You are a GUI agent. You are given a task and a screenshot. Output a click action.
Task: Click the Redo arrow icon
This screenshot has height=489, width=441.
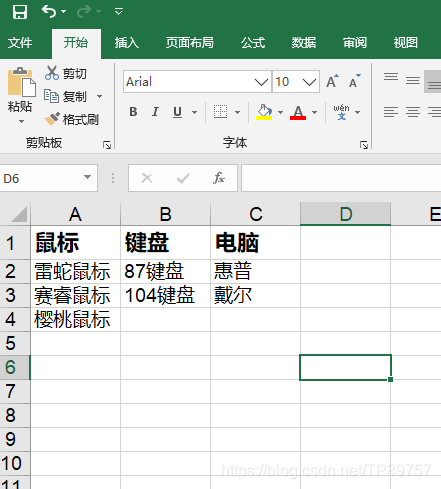tap(84, 12)
